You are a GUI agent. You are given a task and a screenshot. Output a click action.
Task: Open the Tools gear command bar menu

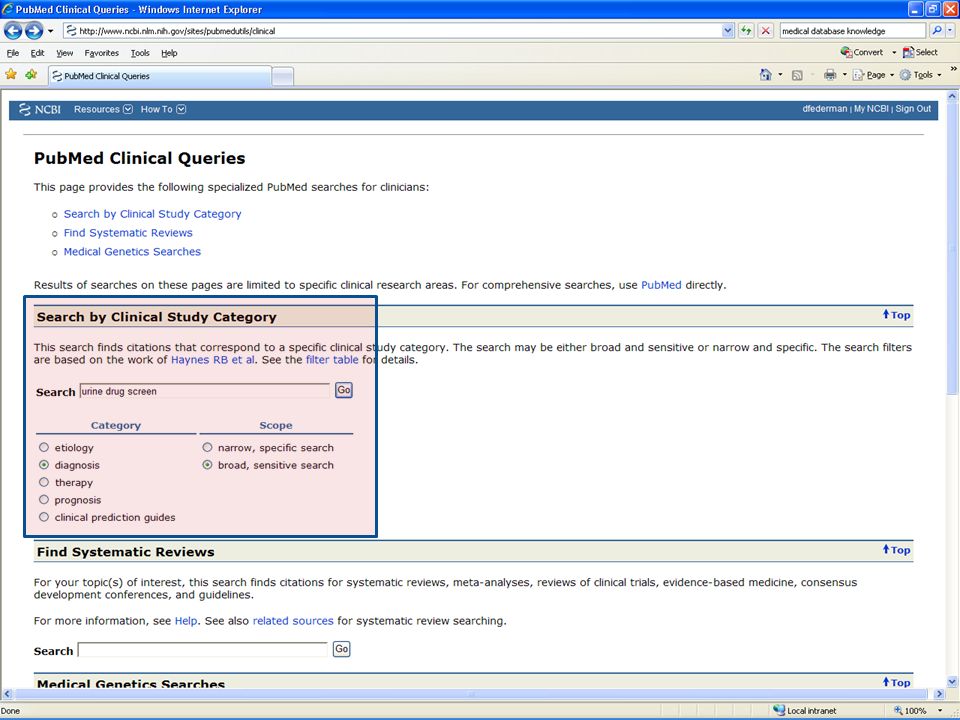point(920,75)
